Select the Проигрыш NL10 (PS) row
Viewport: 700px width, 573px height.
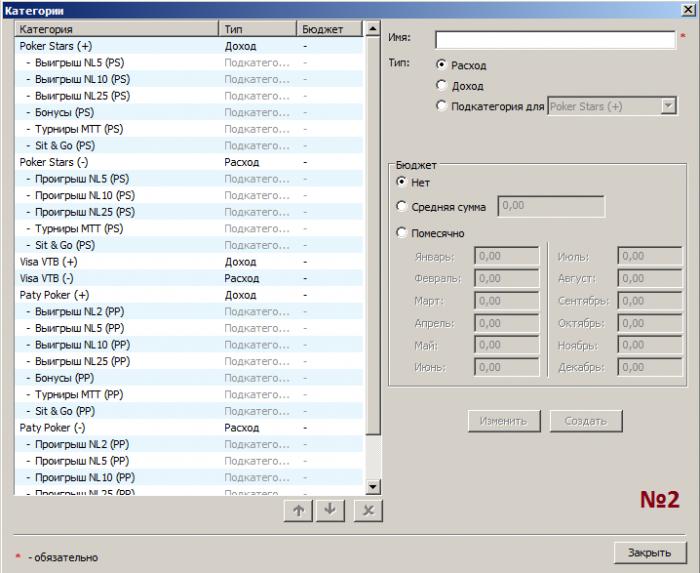pyautogui.click(x=189, y=195)
